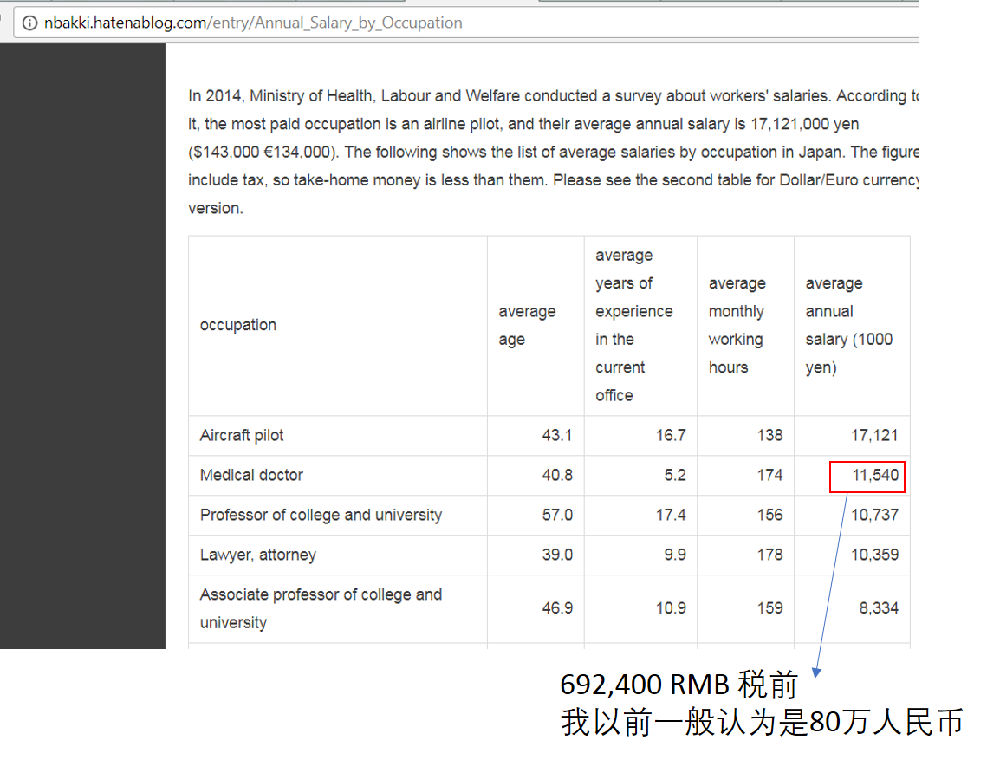The height and width of the screenshot is (776, 1000).
Task: Select the 'Aircraft pilot' row label
Action: (x=242, y=435)
